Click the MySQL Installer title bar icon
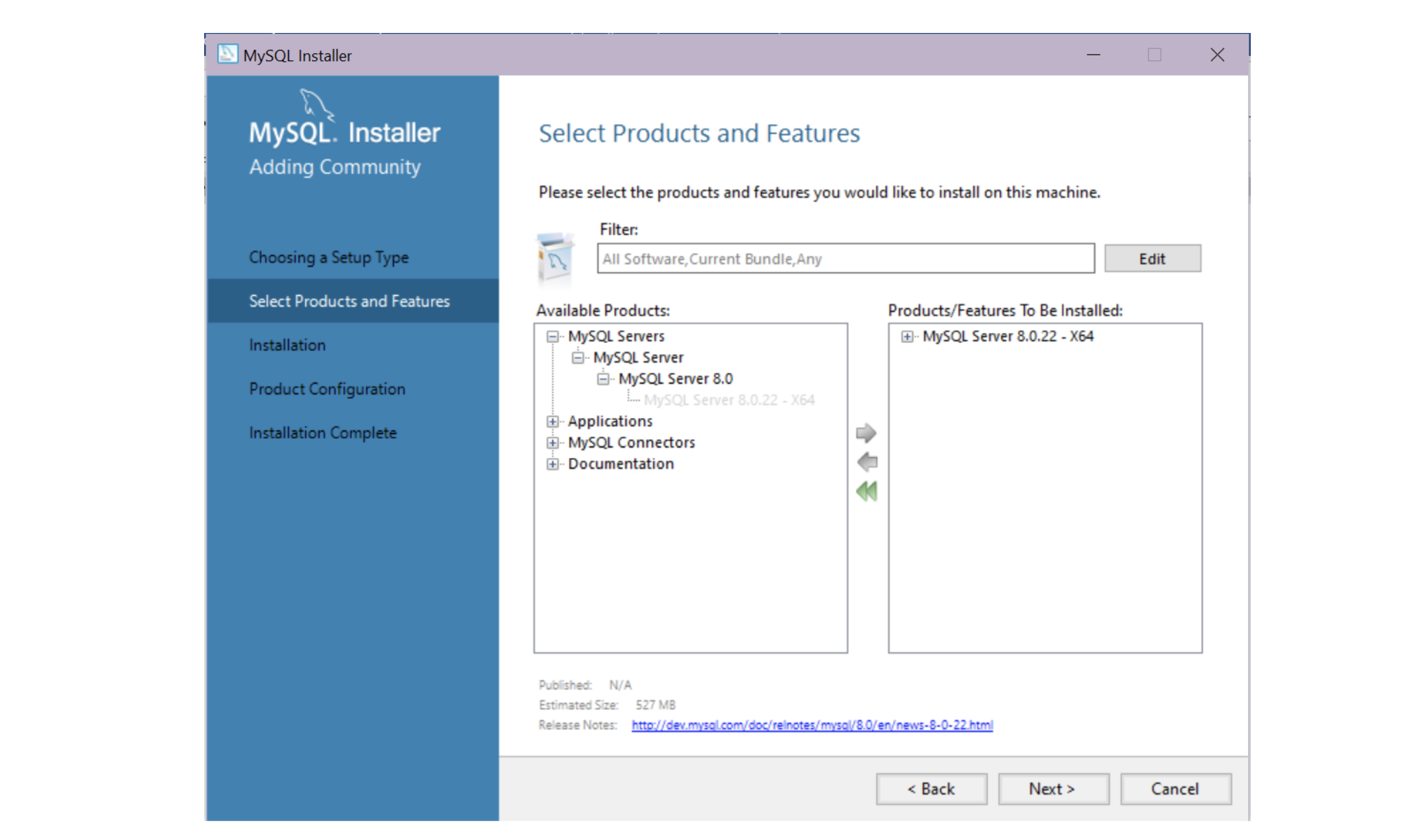This screenshot has width=1410, height=840. tap(227, 55)
